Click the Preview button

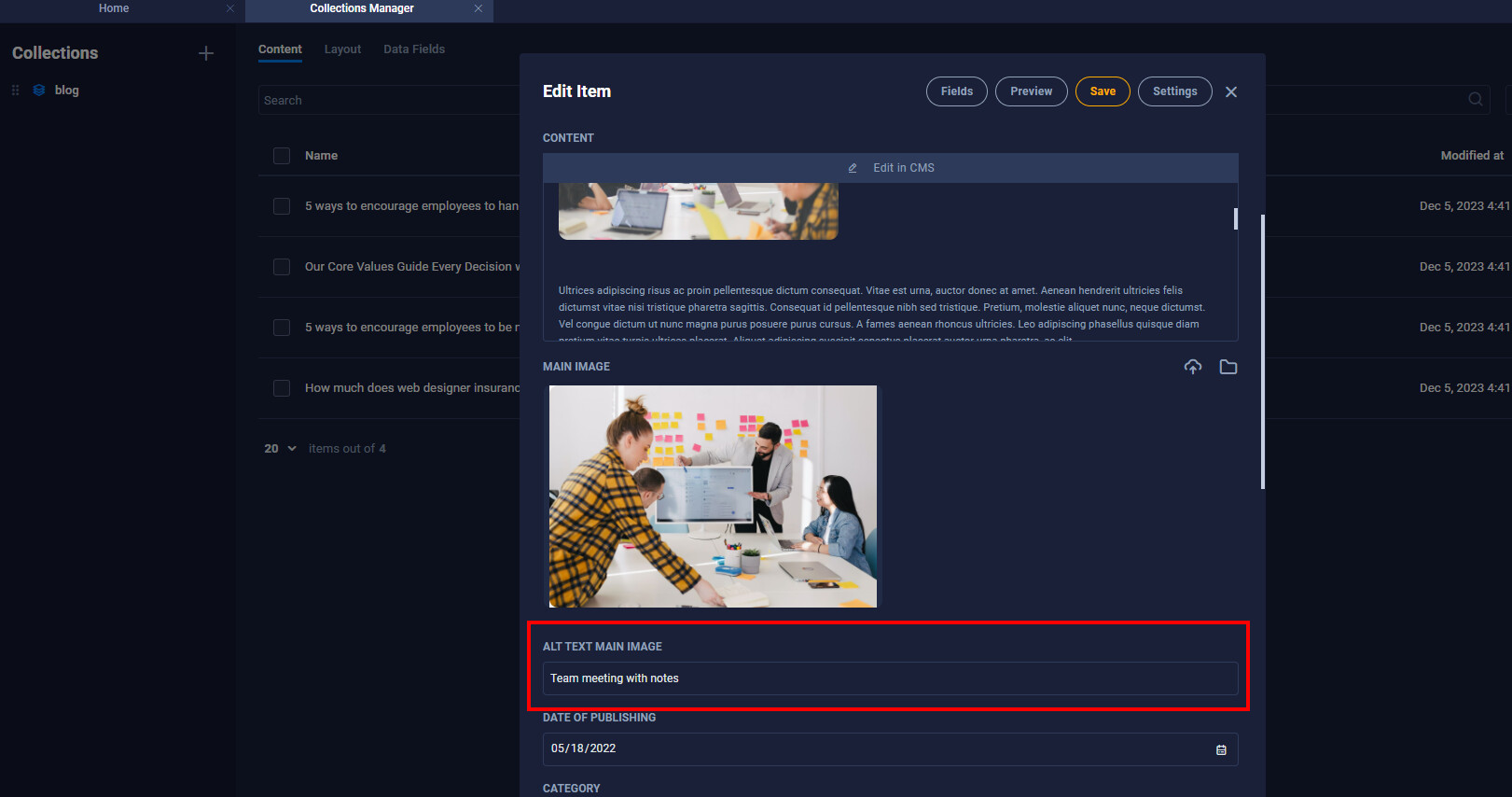[x=1031, y=91]
